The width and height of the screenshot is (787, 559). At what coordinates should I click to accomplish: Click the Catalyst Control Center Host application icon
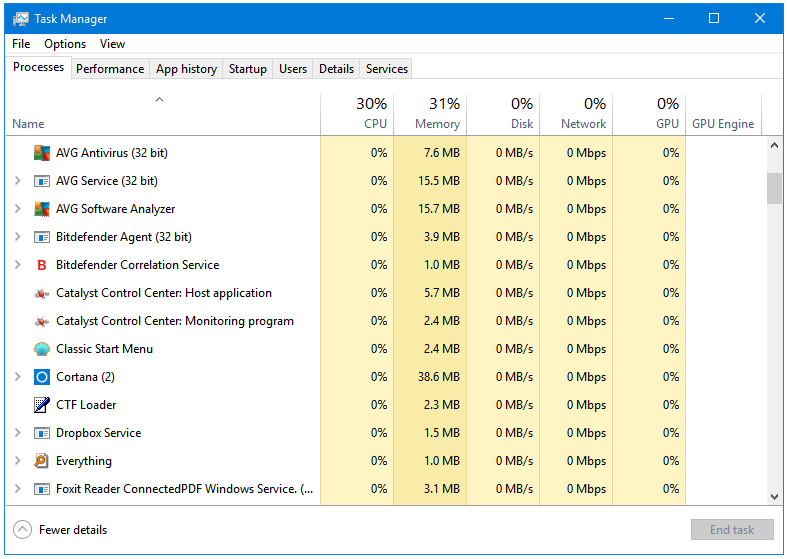pos(41,293)
